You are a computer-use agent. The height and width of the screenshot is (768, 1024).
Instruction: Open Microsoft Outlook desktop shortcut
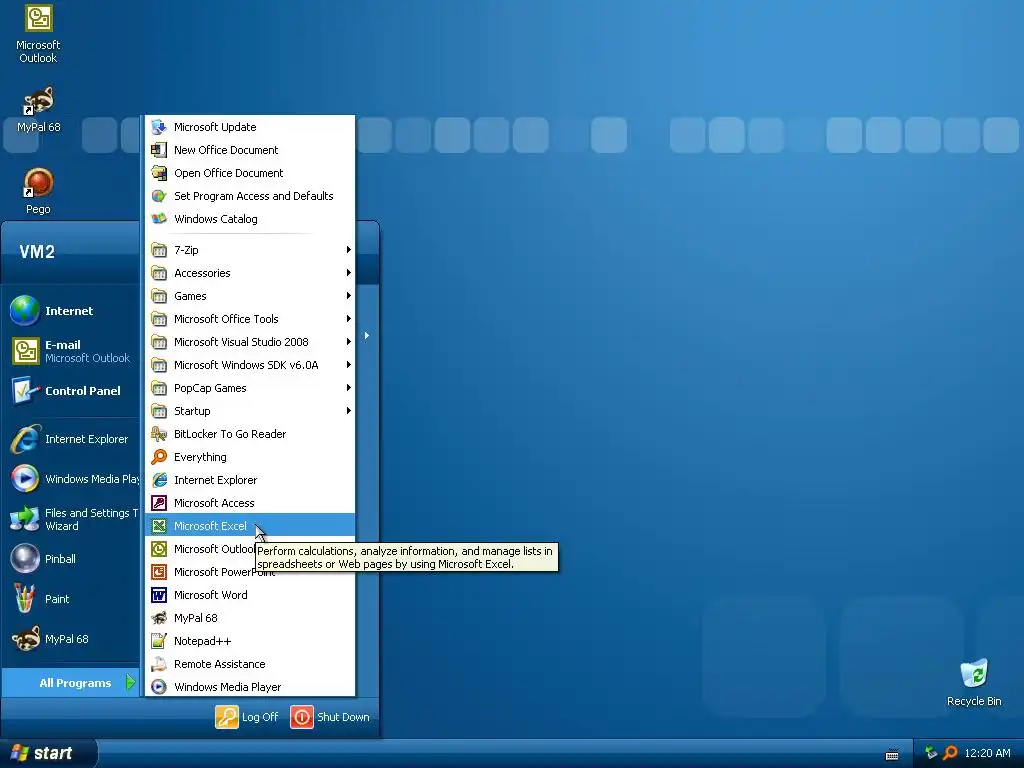pos(38,34)
